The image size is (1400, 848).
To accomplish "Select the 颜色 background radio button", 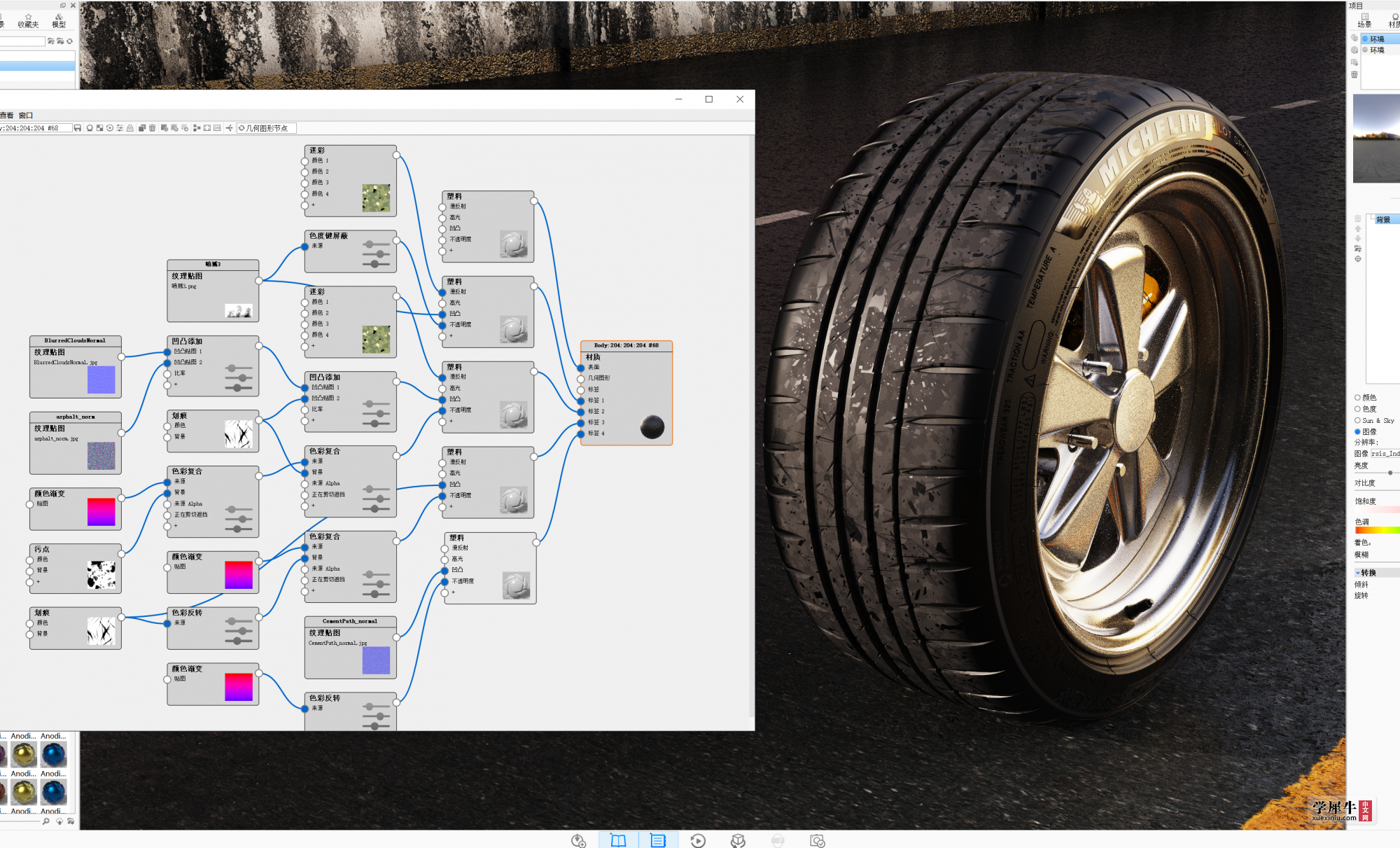I will point(1357,397).
